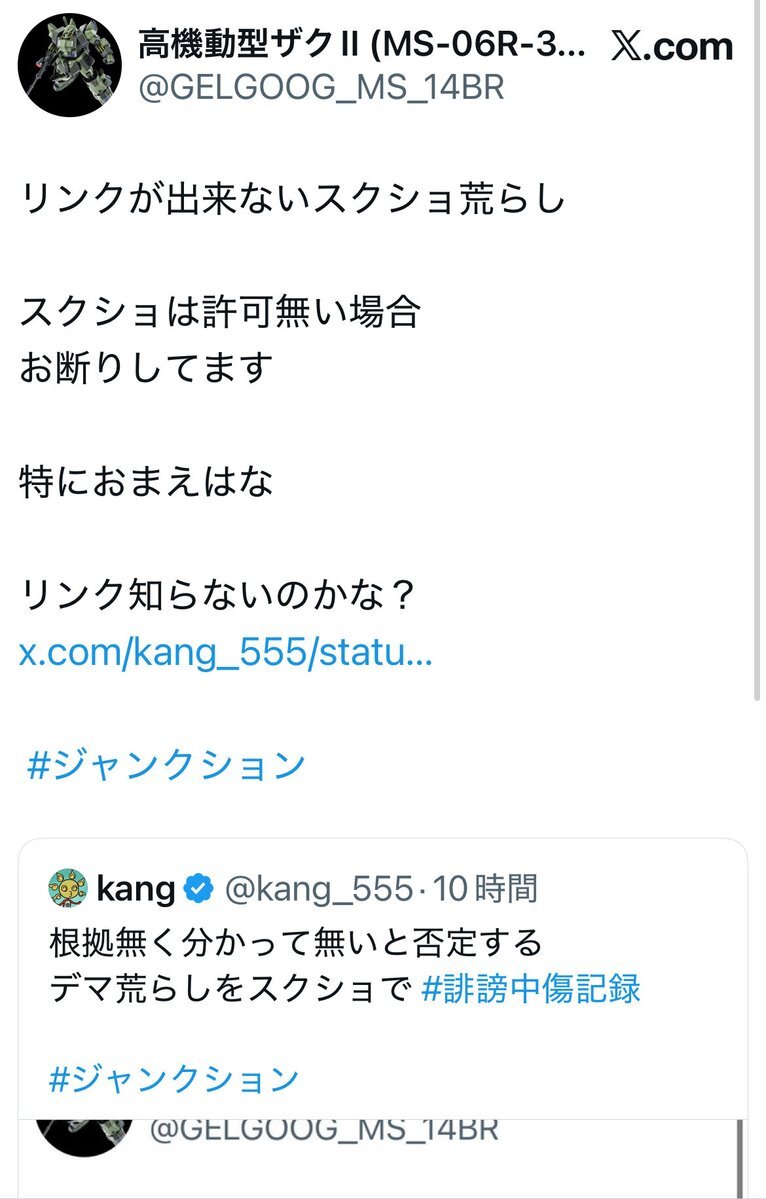Viewport: 766px width, 1199px height.
Task: Open the 高機動型ザクII display name
Action: [x=362, y=45]
